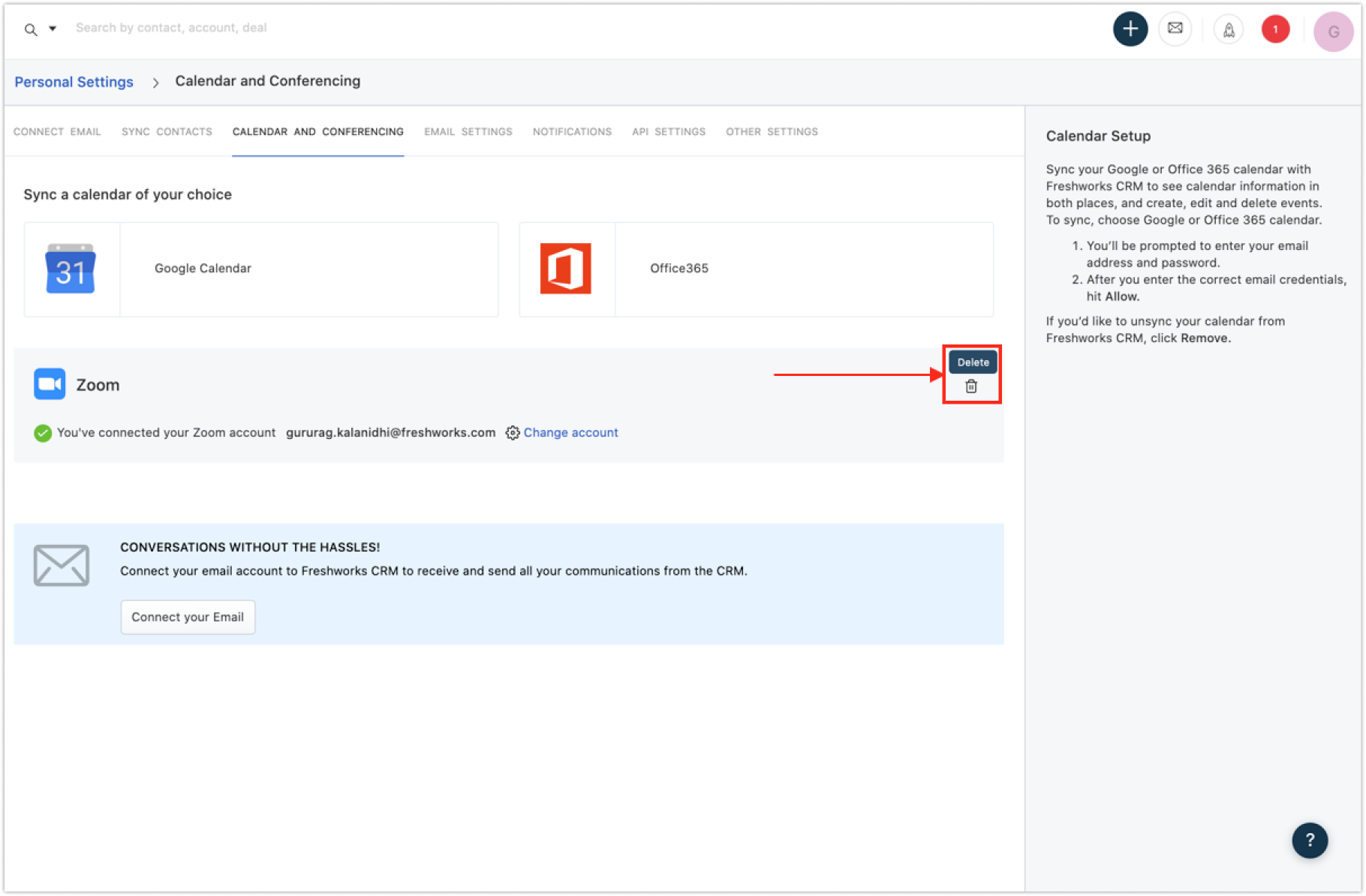The height and width of the screenshot is (896, 1366).
Task: Click the Calendar Setup heading
Action: (1098, 137)
